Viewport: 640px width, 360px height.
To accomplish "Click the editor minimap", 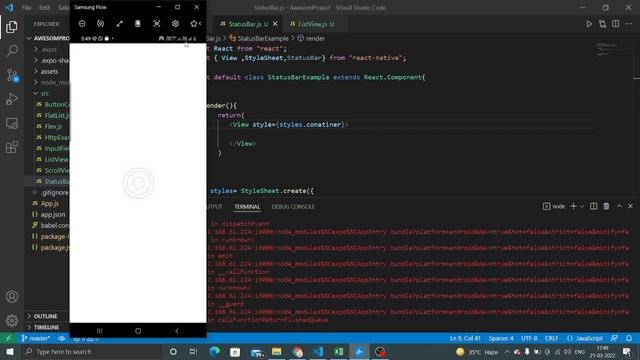I will click(x=613, y=50).
